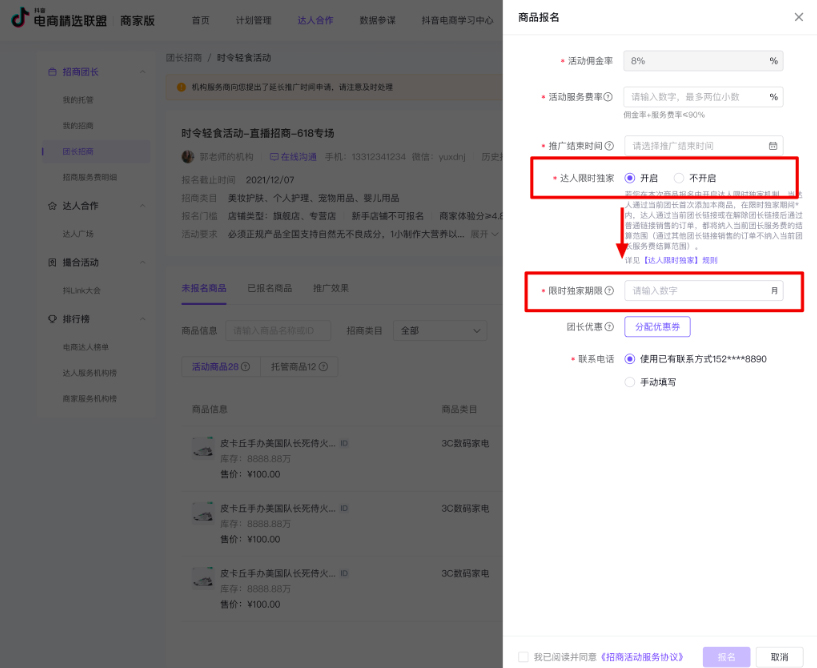Screen dimensions: 817x668
Task: Click the 分配优惠券 button
Action: (x=657, y=327)
